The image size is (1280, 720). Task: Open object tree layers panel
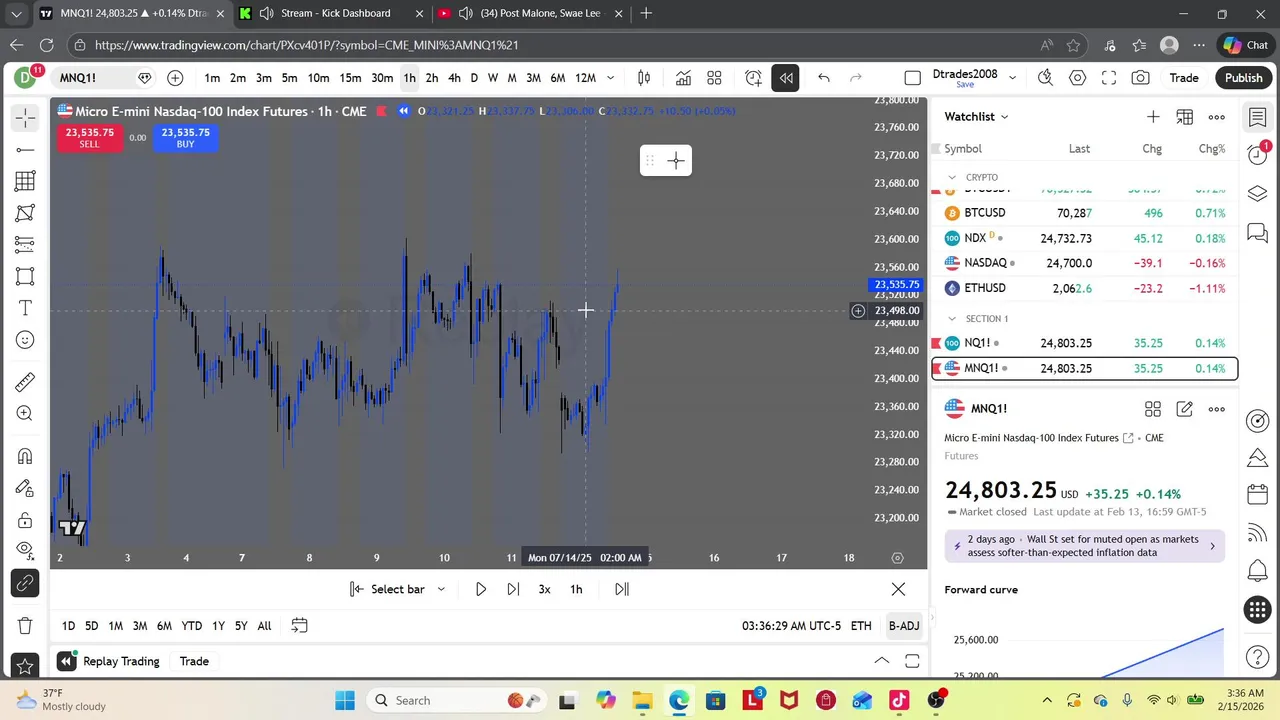pos(1258,193)
